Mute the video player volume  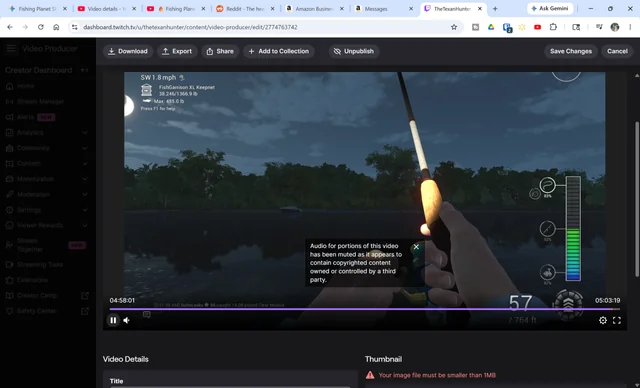point(127,320)
